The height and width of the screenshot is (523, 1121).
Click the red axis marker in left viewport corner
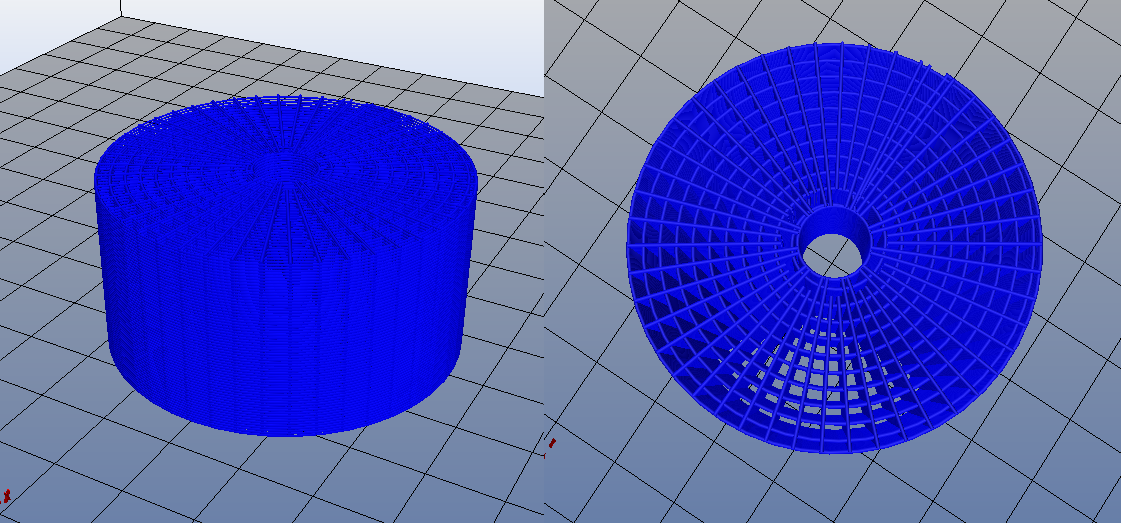click(6, 494)
